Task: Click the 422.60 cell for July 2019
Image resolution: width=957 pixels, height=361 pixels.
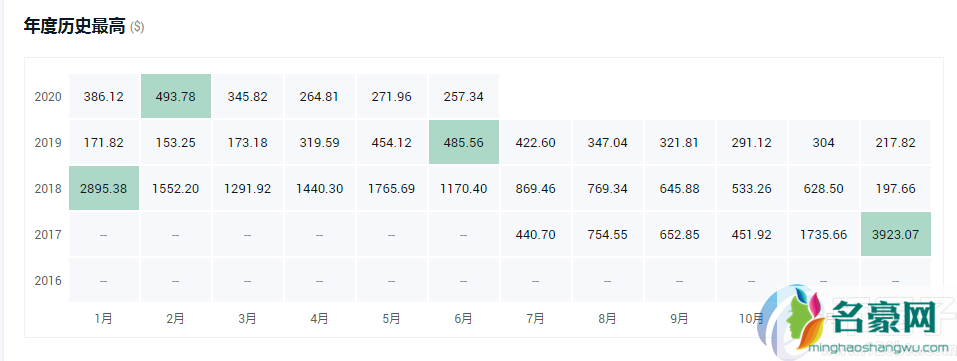Action: click(x=536, y=142)
